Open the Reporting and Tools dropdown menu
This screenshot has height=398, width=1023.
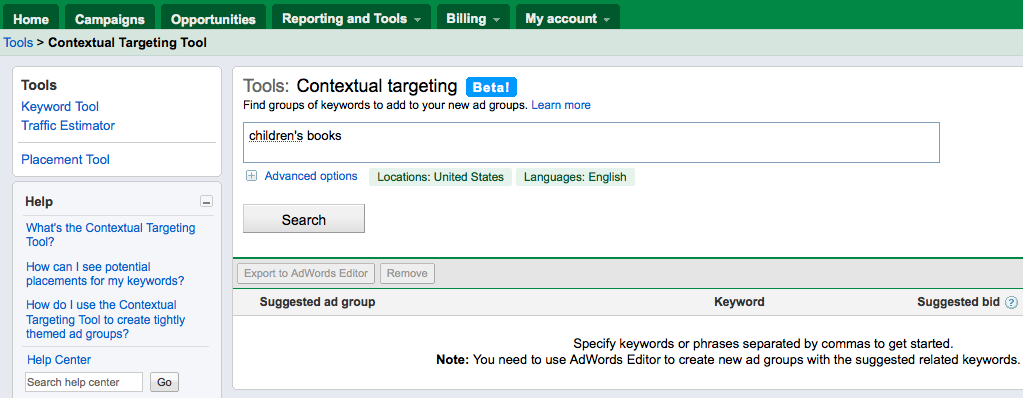351,18
